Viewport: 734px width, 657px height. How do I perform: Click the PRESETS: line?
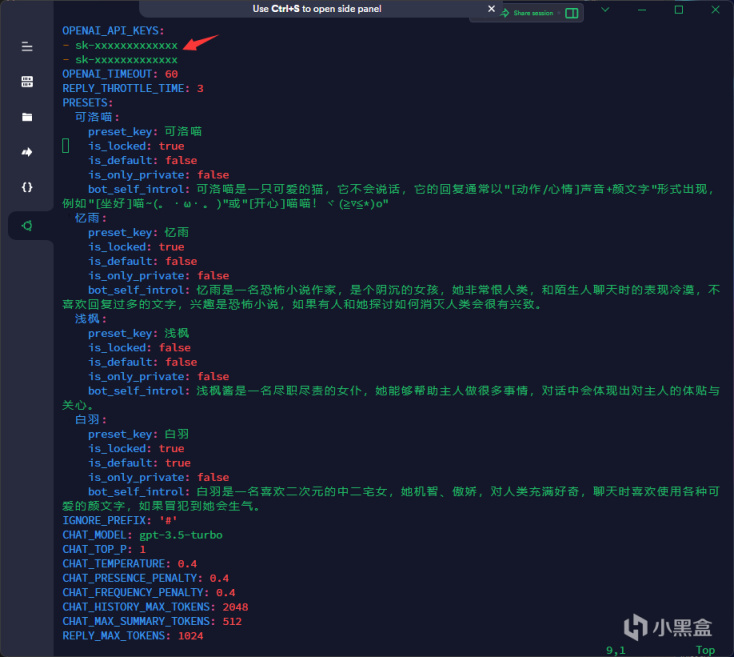tap(88, 102)
